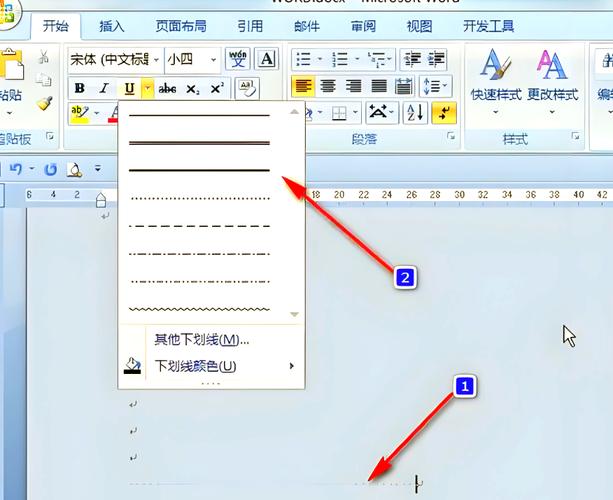Click Decrease Indent icon
Image resolution: width=613 pixels, height=500 pixels.
tap(412, 59)
